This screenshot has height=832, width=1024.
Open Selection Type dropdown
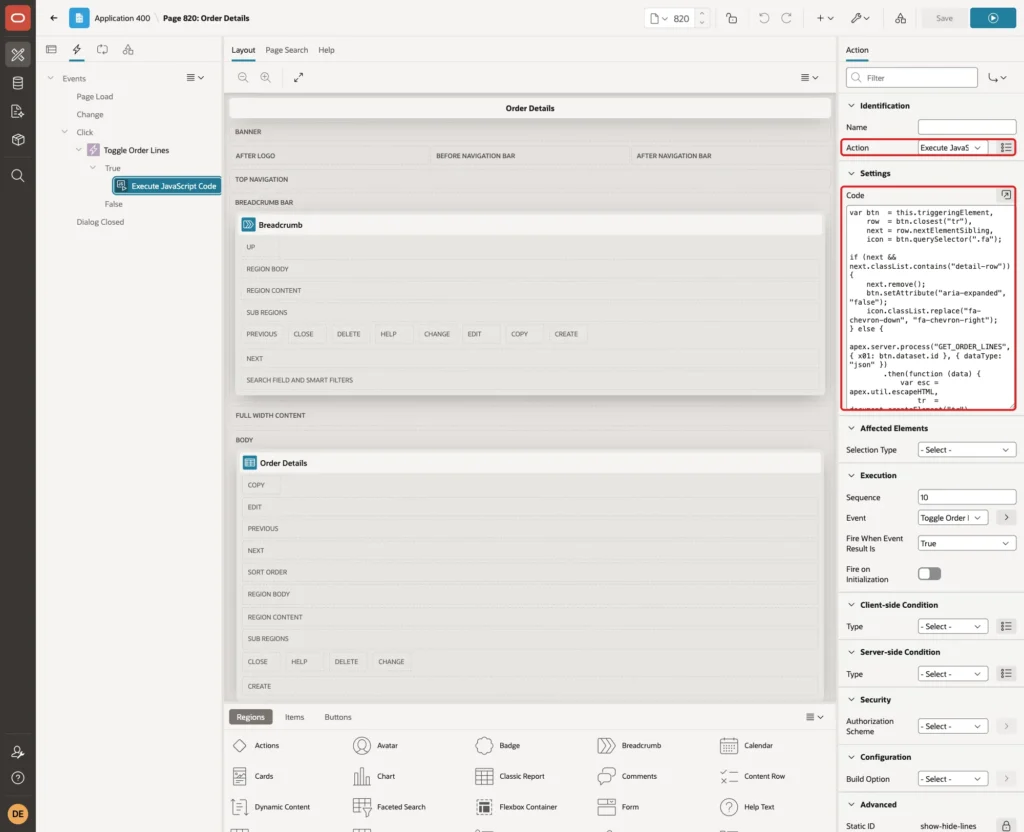967,450
